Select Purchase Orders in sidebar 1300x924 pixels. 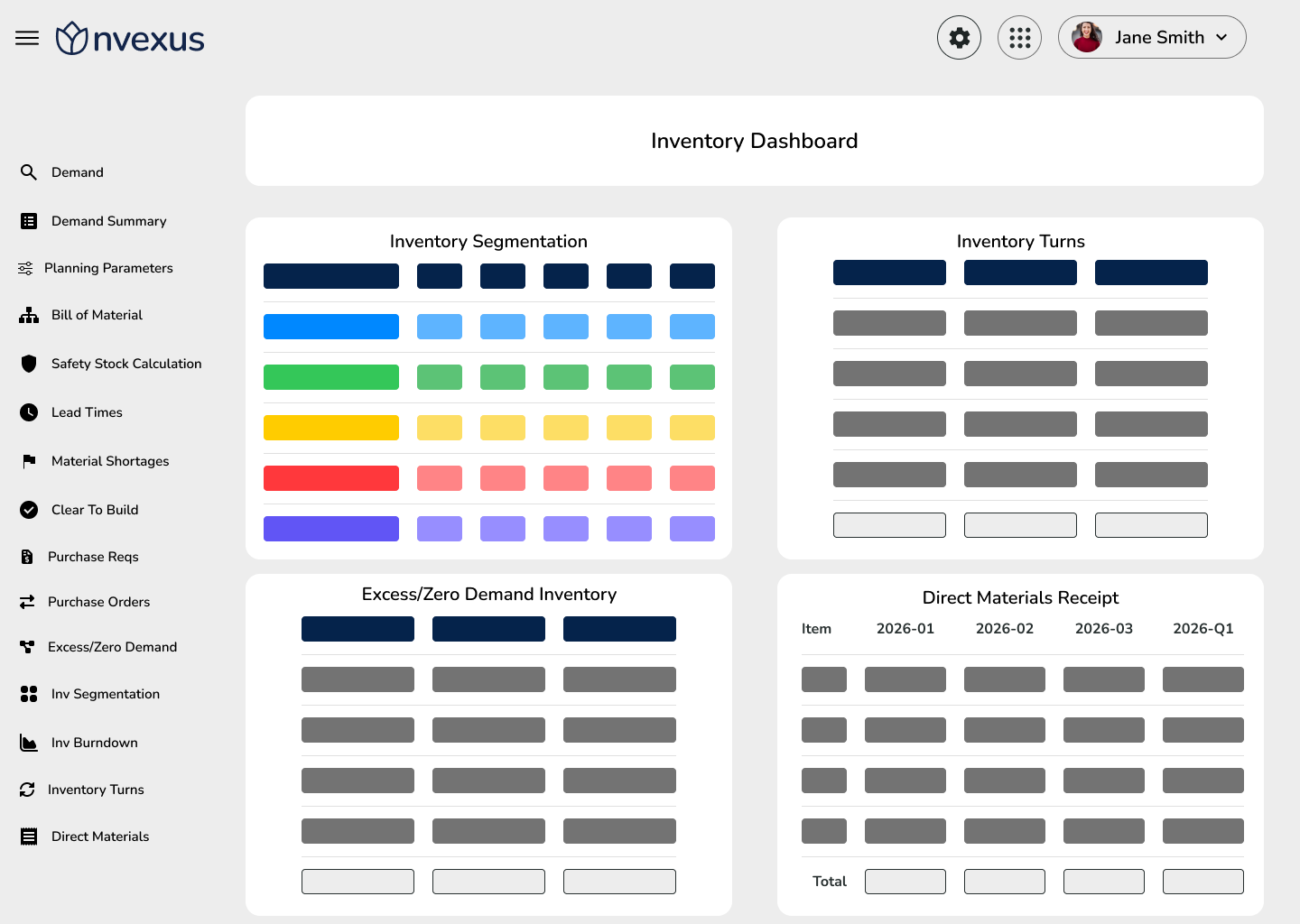(x=98, y=602)
